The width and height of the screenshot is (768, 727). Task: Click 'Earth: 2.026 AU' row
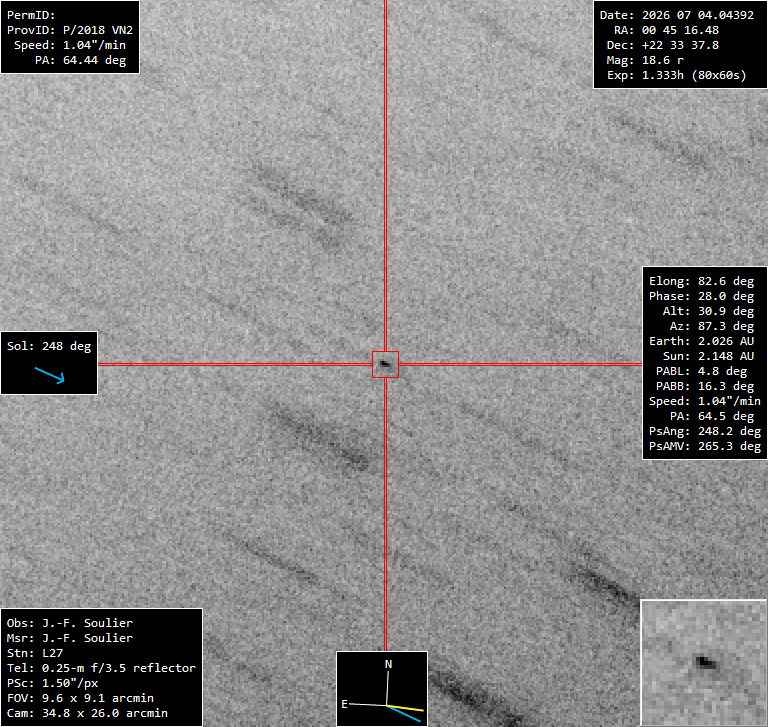click(701, 341)
